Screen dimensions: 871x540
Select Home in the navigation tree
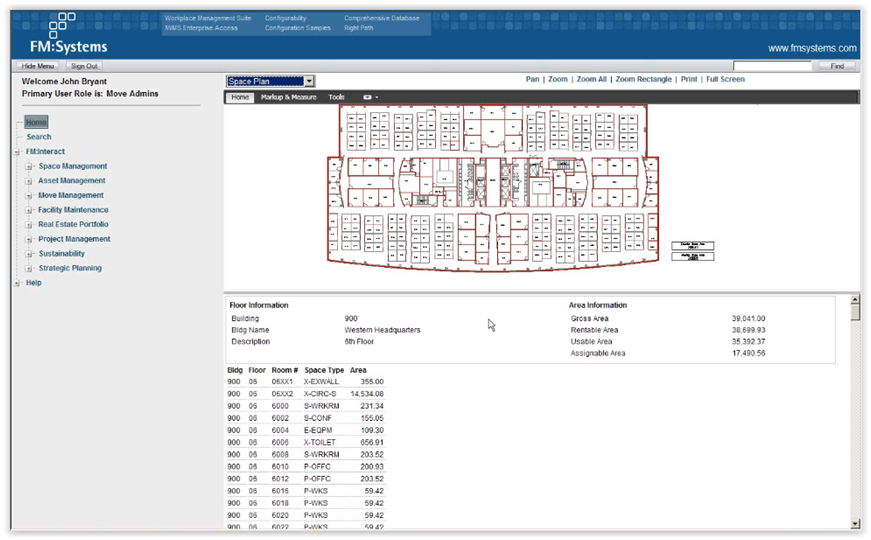(36, 122)
